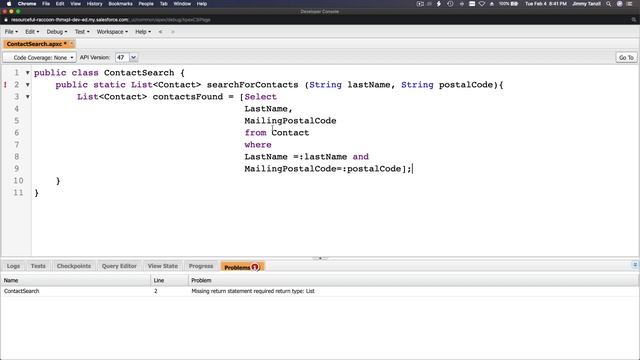Open the Chrome menu in macOS menu bar
The image size is (640, 360).
click(27, 4)
